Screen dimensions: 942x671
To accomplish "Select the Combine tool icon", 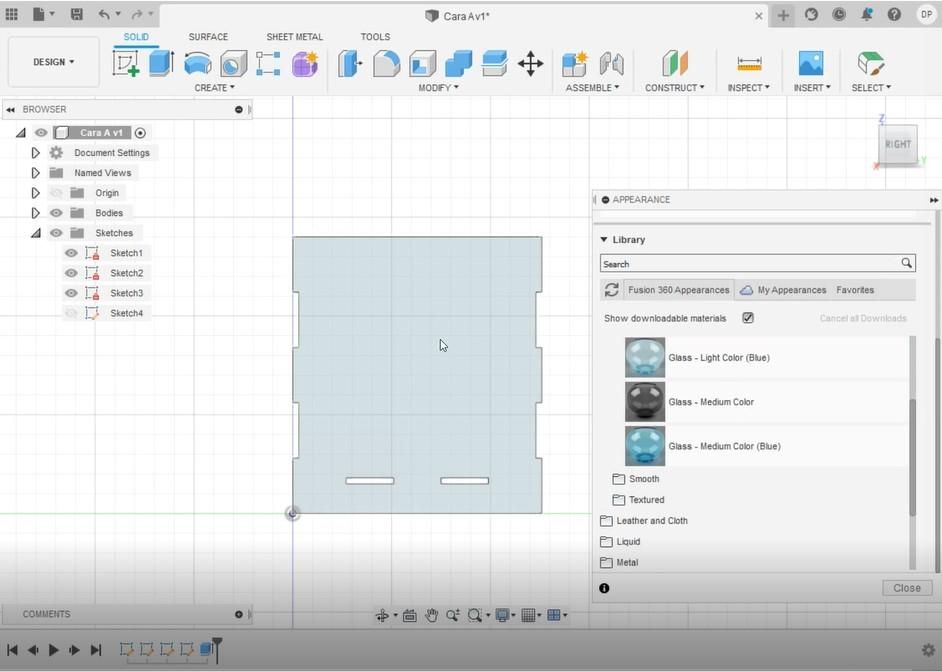I will [458, 64].
